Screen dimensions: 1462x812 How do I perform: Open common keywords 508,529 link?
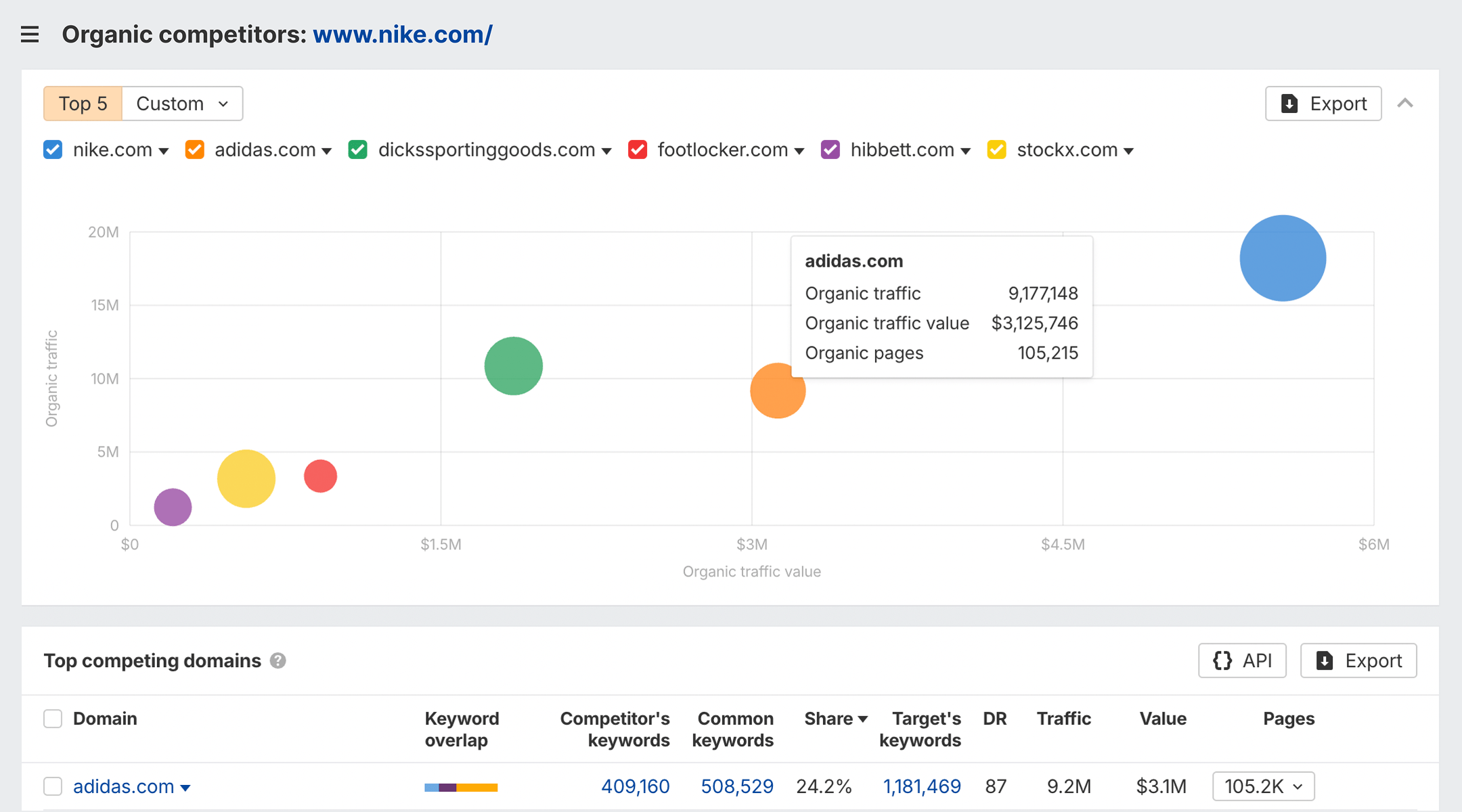coord(737,786)
